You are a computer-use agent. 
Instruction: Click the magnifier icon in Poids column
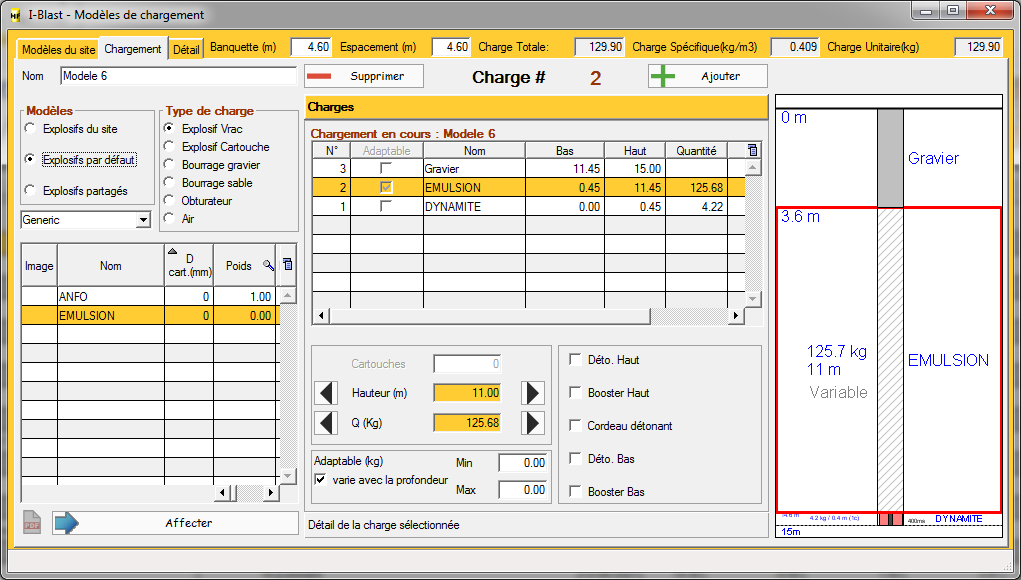point(268,265)
